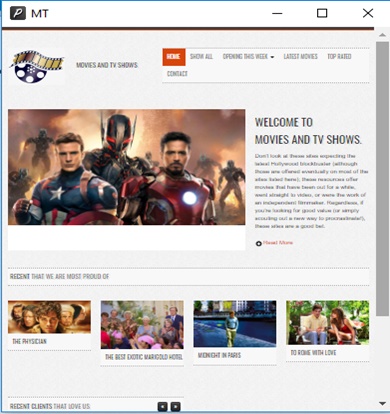
Task: Click the vertical scrollbar thumb
Action: 382,179
